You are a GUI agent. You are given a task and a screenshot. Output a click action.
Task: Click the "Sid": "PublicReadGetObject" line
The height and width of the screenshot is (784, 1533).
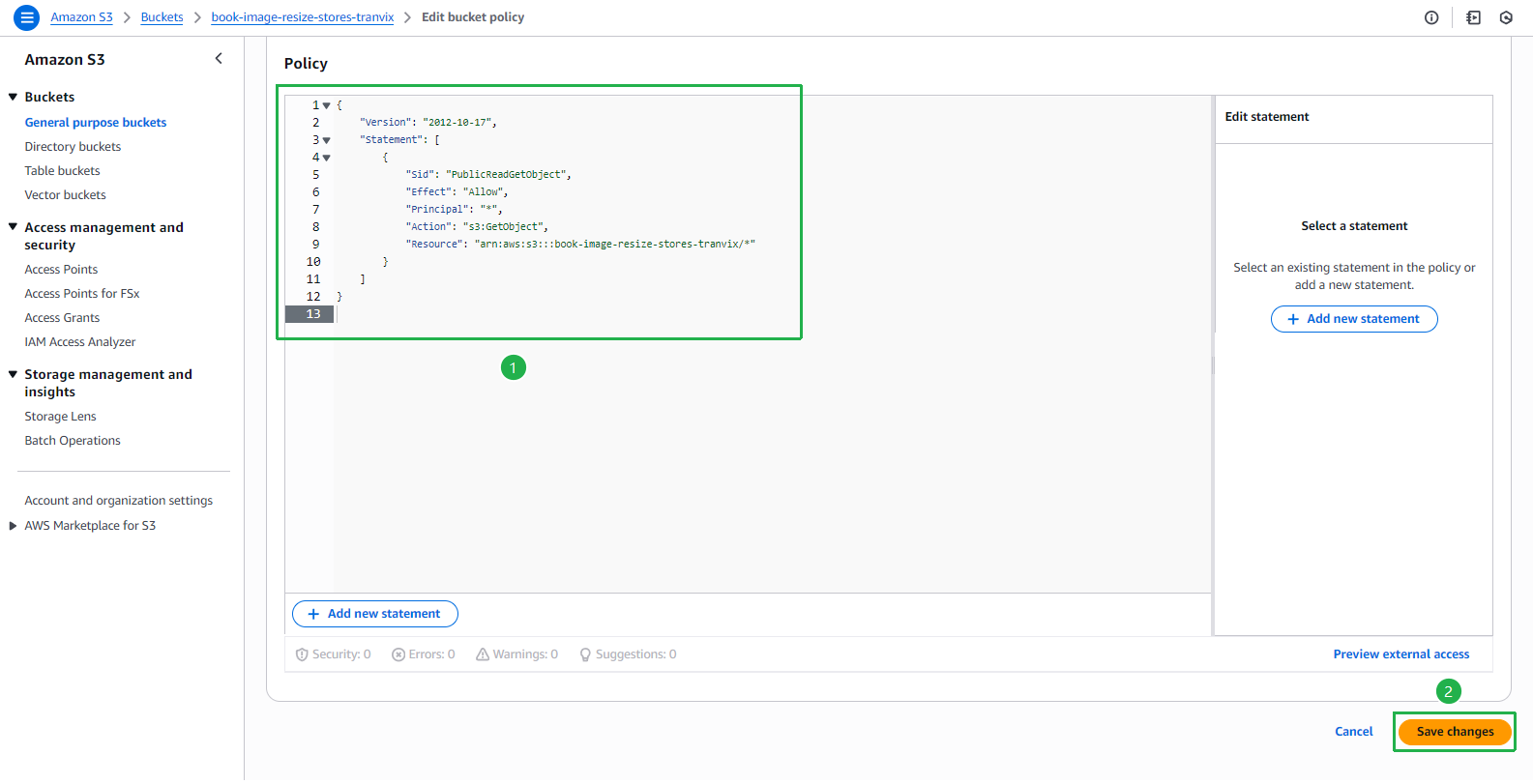coord(488,175)
